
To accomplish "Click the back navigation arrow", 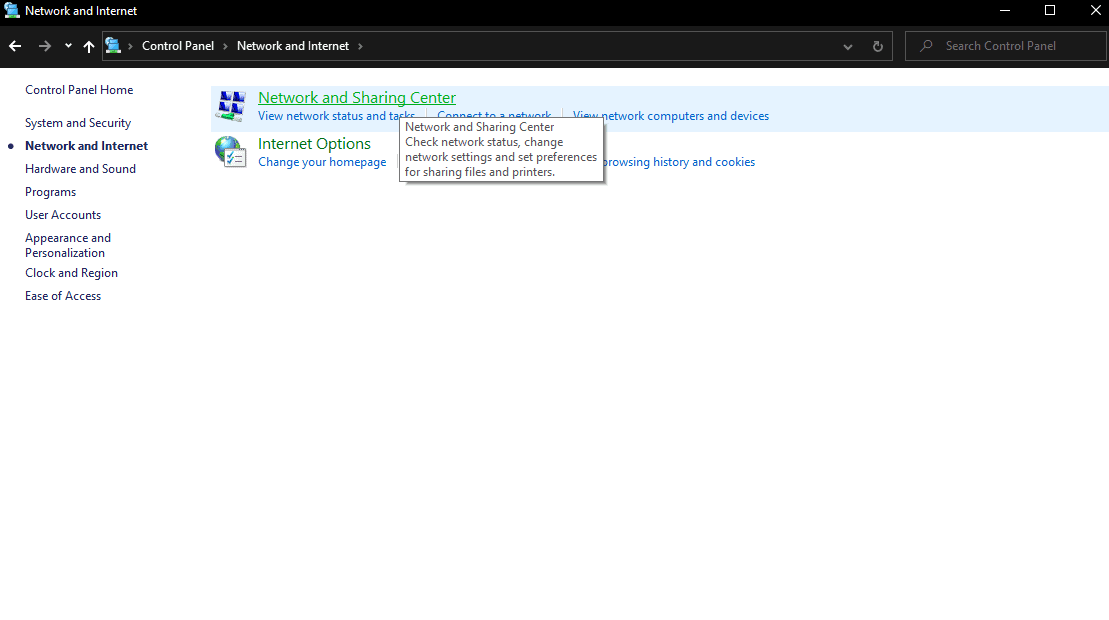I will pos(14,45).
